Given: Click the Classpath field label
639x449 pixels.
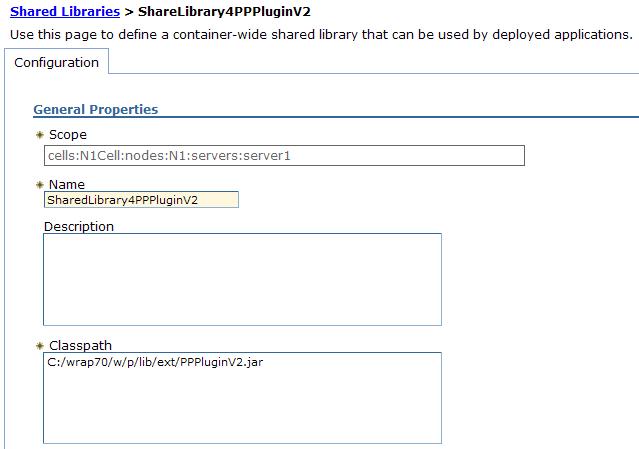Looking at the screenshot, I should (80, 346).
